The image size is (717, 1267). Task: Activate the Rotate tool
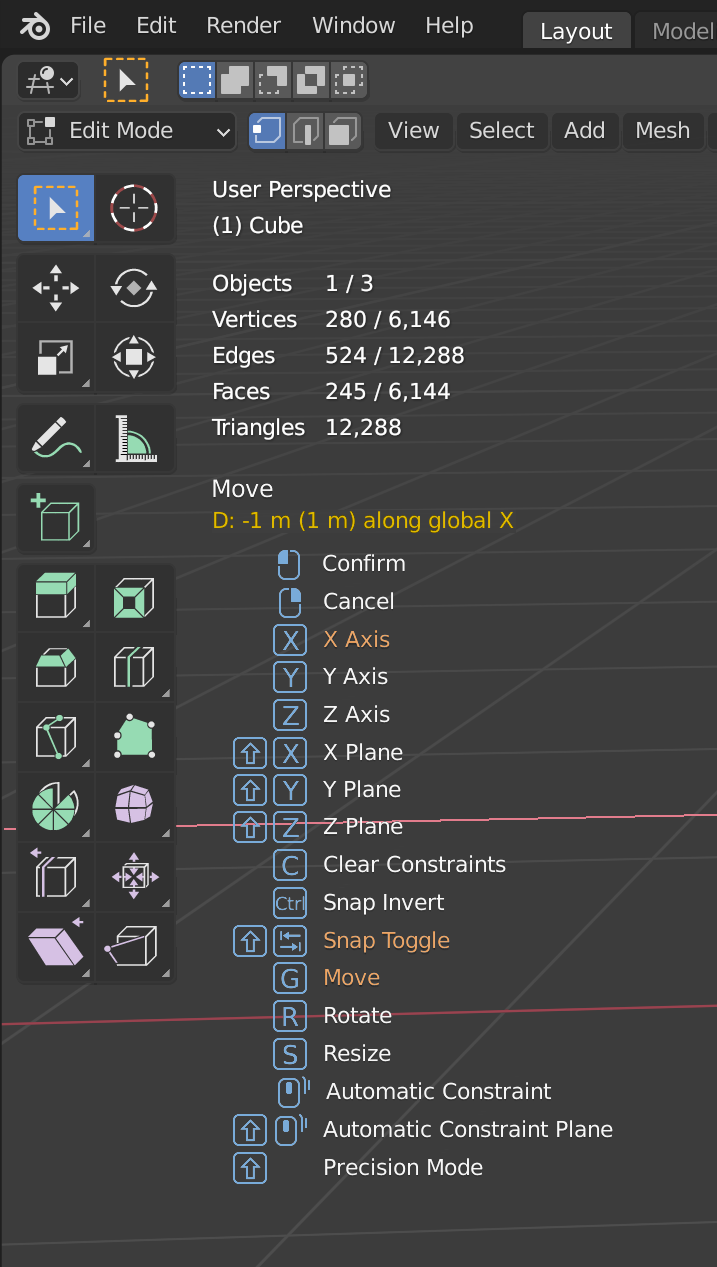pos(135,288)
